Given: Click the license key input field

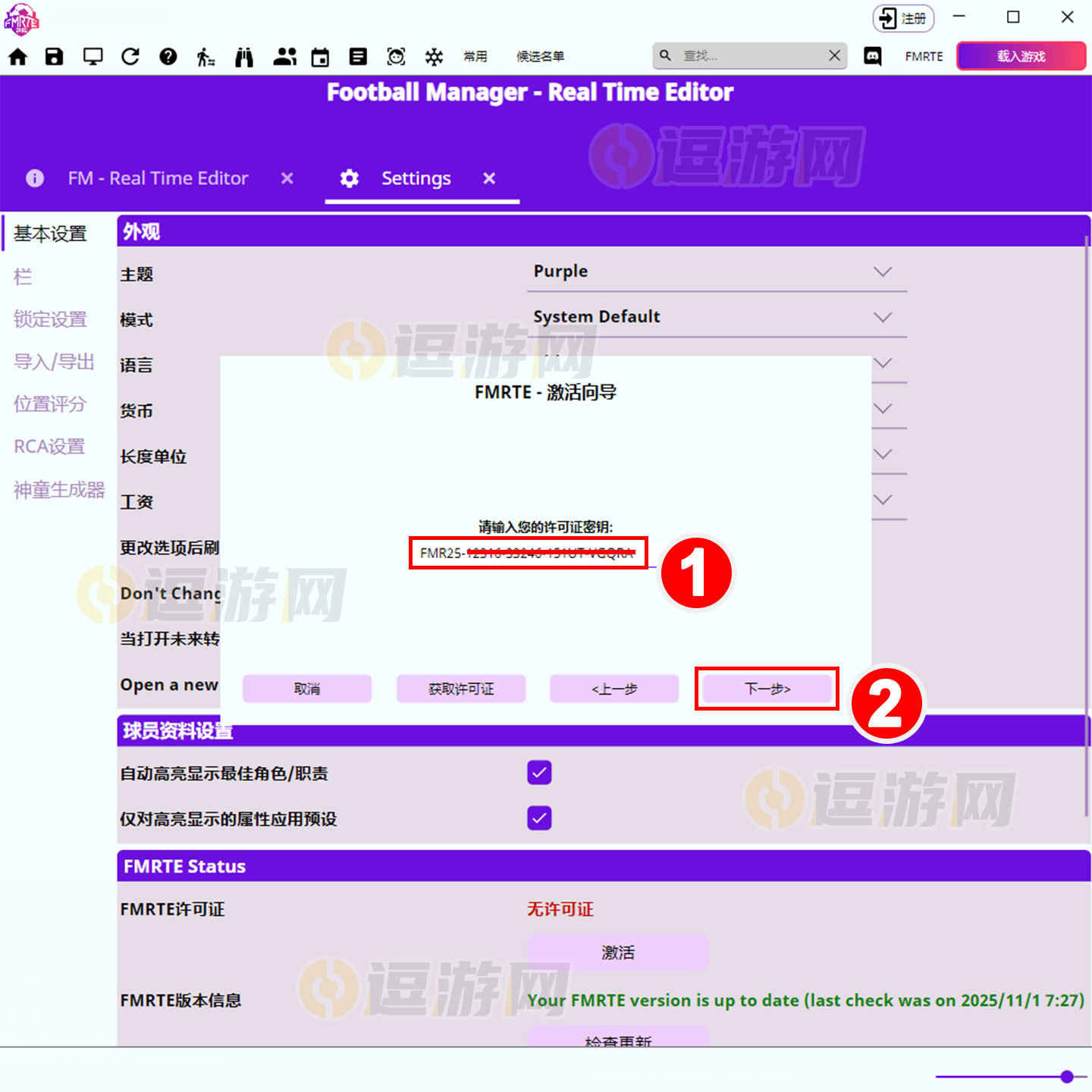Looking at the screenshot, I should pos(529,553).
